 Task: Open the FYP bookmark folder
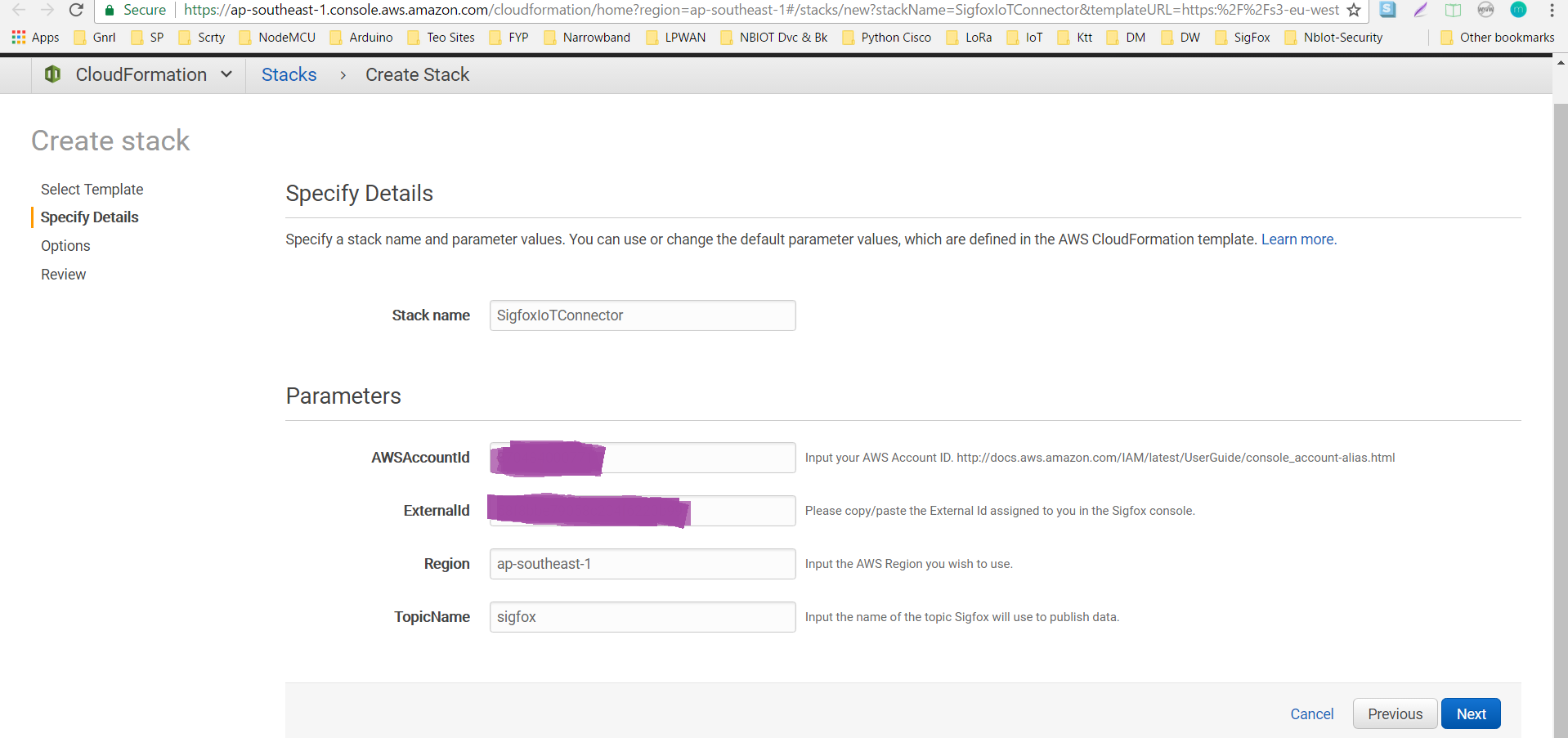pos(508,38)
